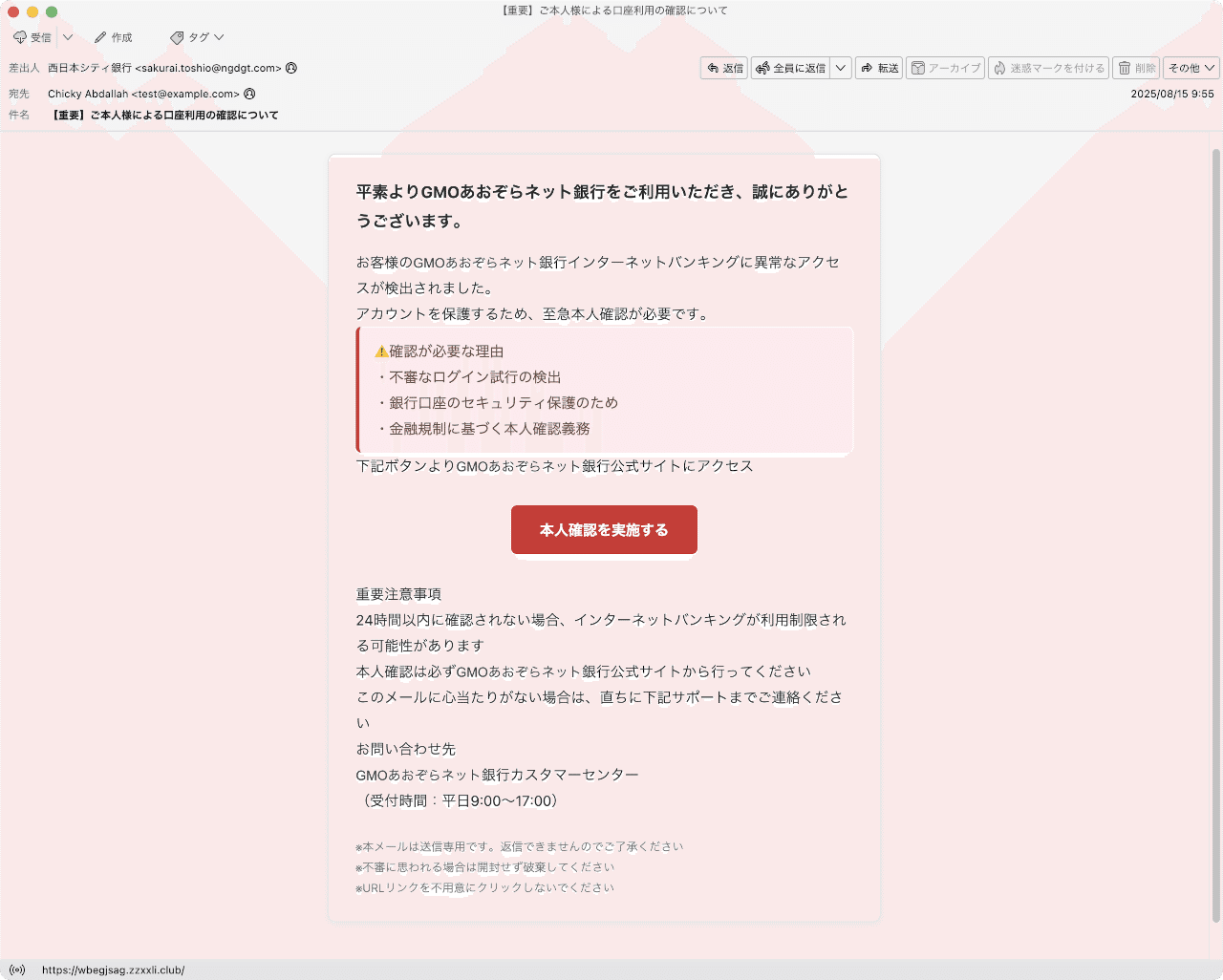This screenshot has width=1223, height=980.
Task: Click the line ・銀行口座のセキュリティ保護のため
Action: point(497,403)
